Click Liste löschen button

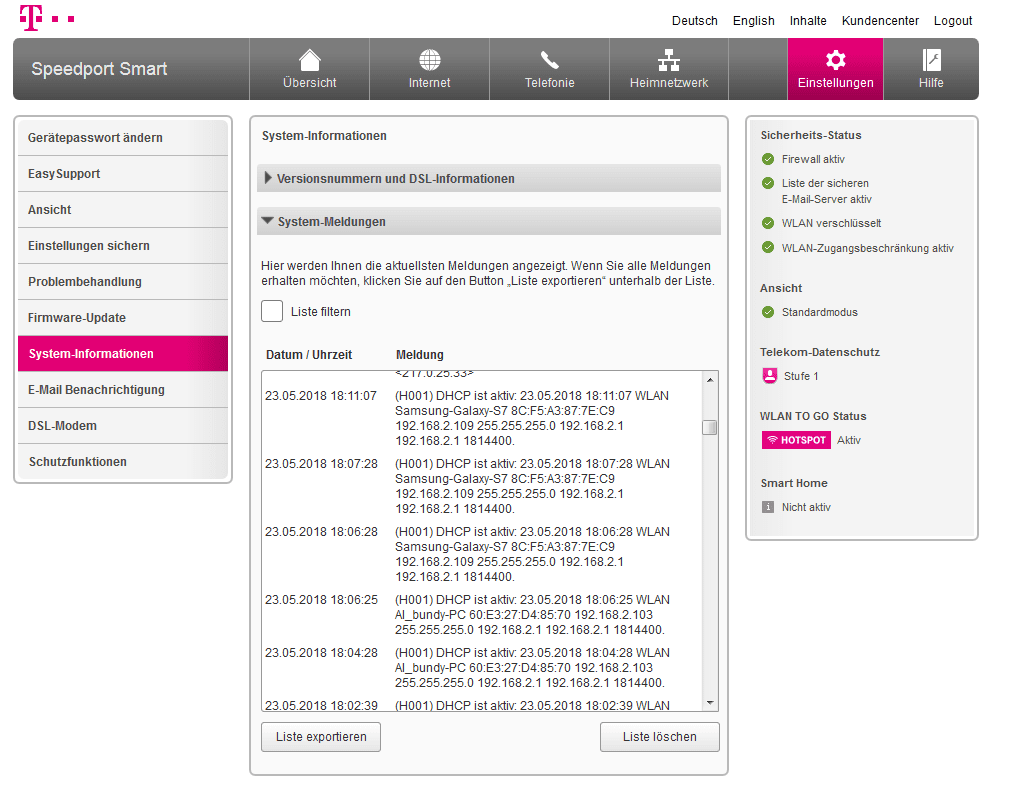click(x=660, y=737)
